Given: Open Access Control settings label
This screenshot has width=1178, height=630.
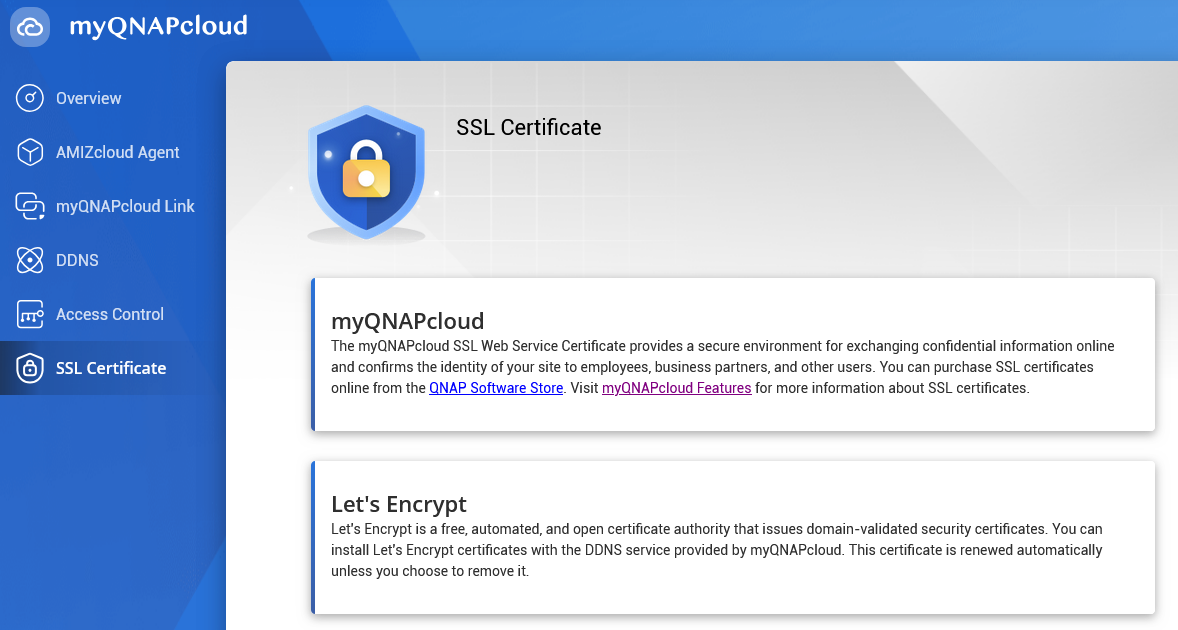Looking at the screenshot, I should pyautogui.click(x=109, y=314).
